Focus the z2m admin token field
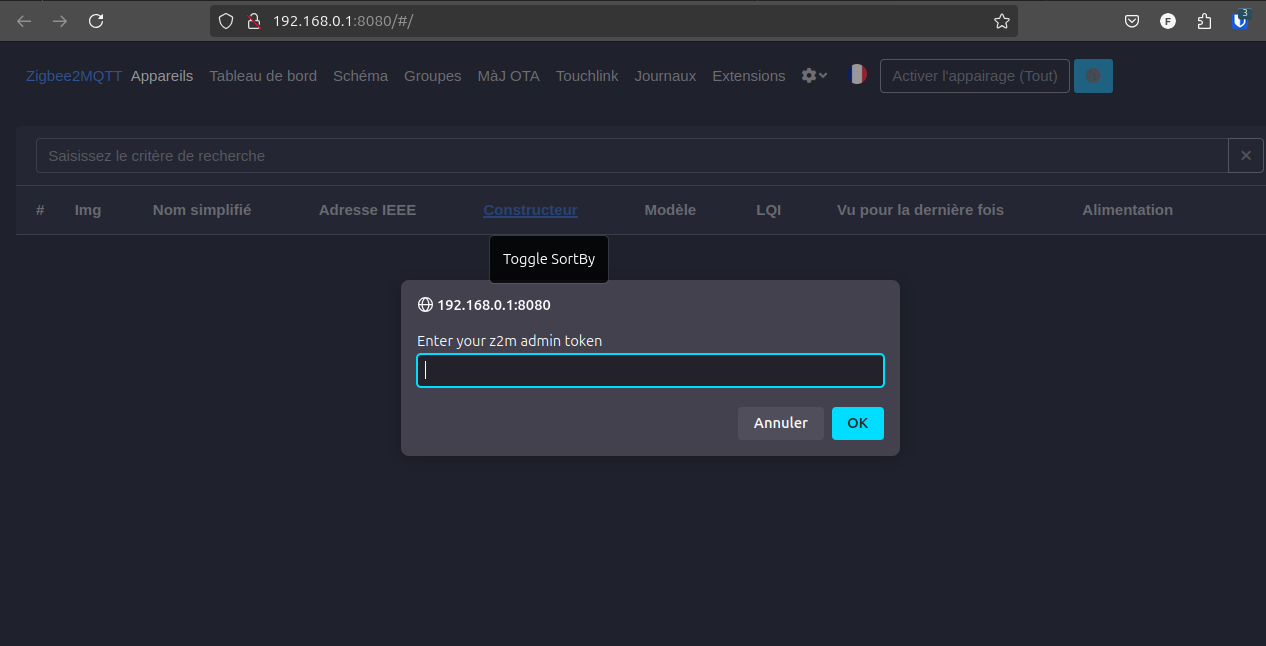This screenshot has height=646, width=1266. [x=650, y=371]
